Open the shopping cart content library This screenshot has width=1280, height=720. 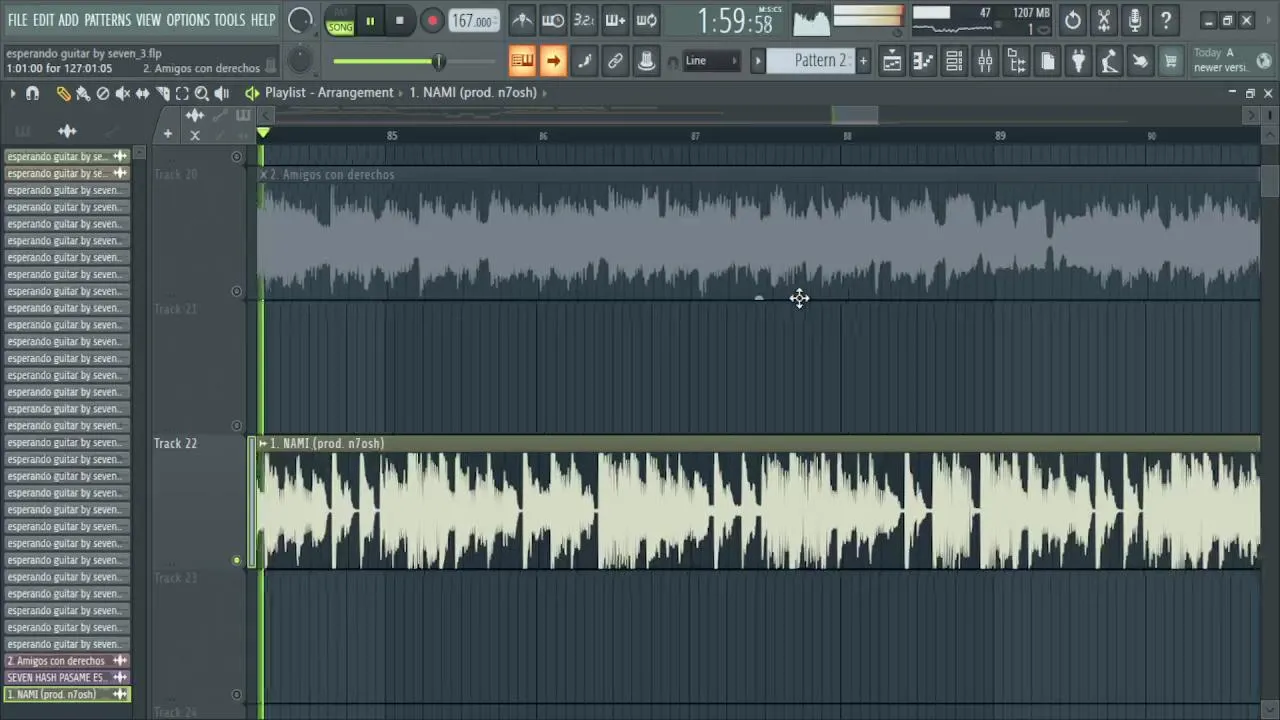coord(1171,61)
